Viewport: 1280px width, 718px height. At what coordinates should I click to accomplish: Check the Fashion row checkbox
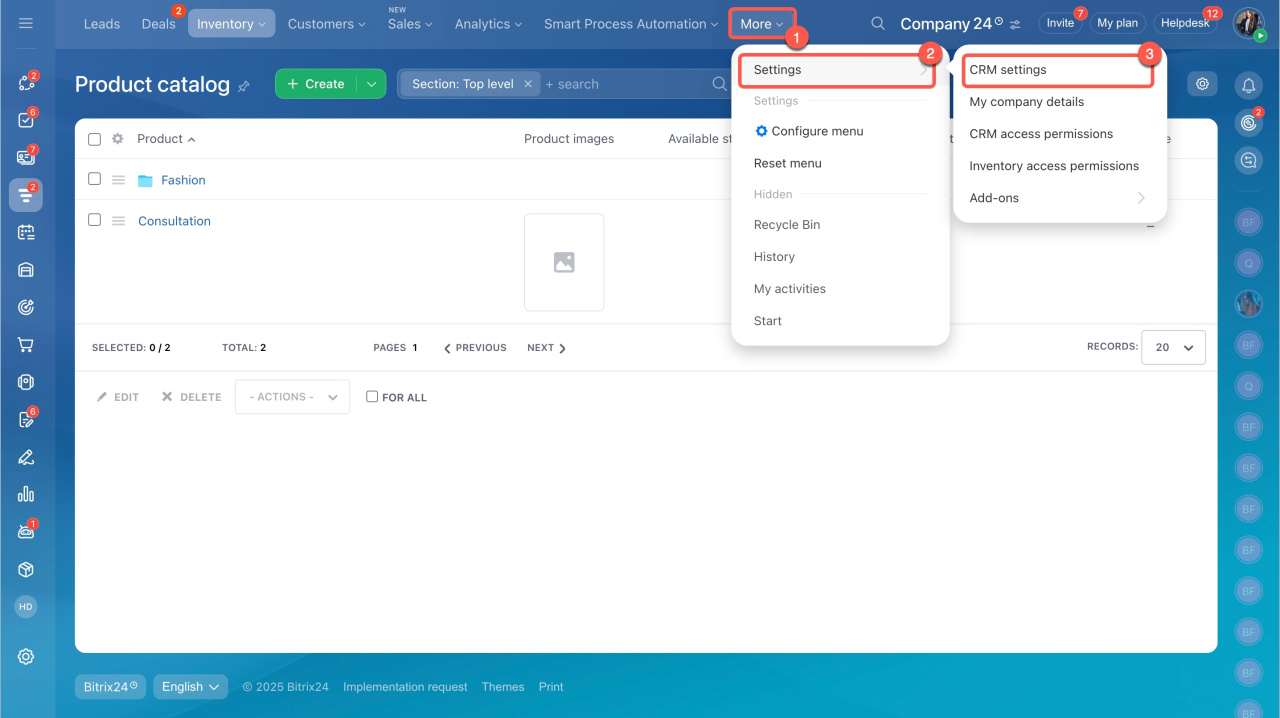coord(94,179)
